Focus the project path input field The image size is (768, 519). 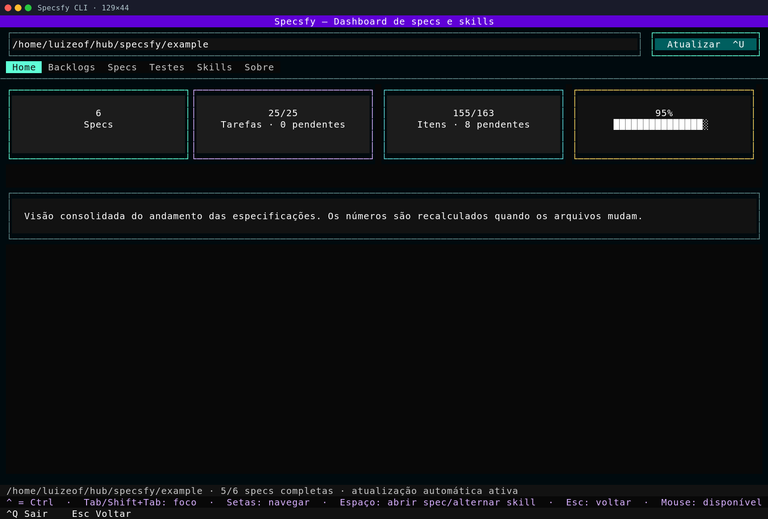(324, 44)
